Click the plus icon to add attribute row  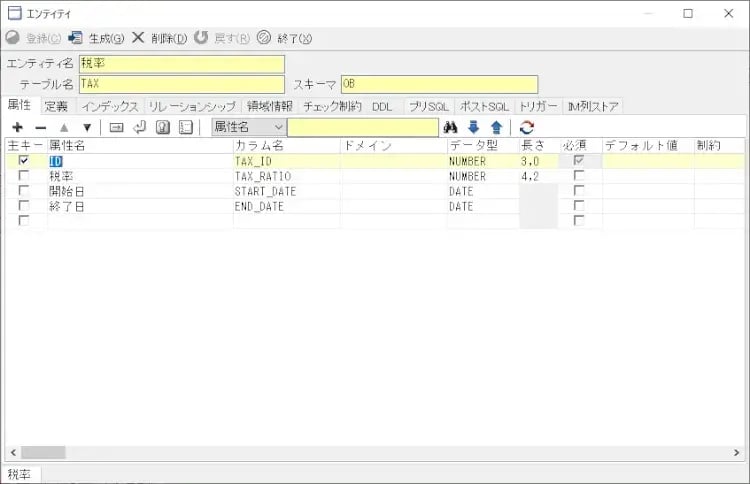point(17,127)
